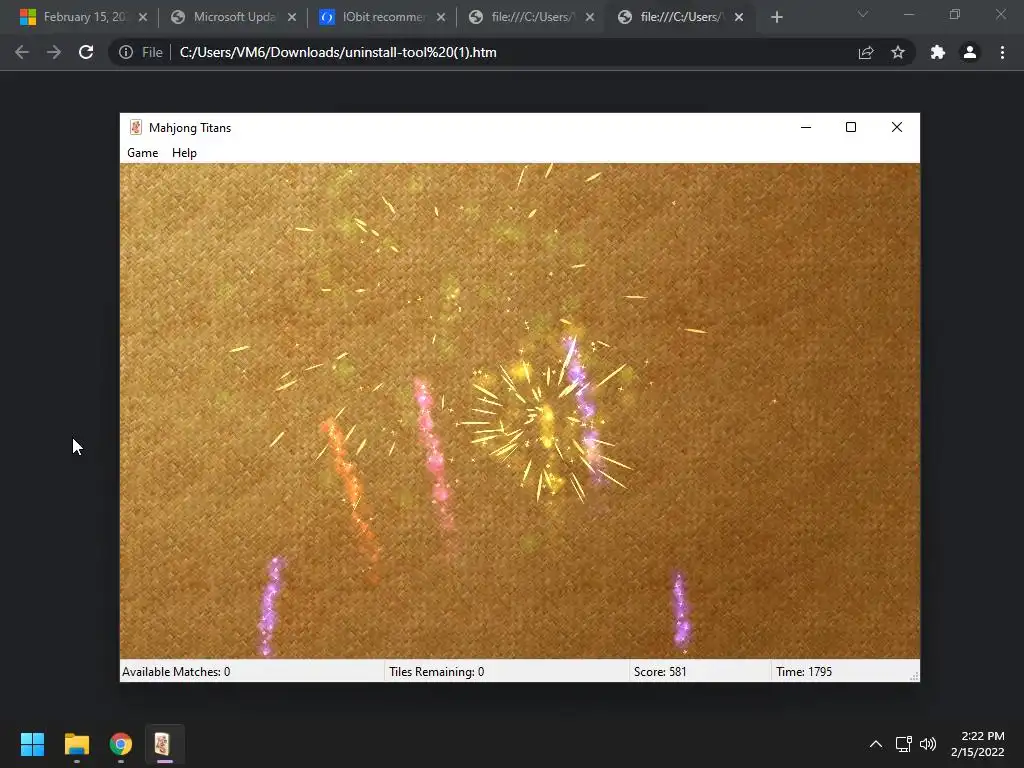Click the IObit tab favicon

pyautogui.click(x=327, y=17)
